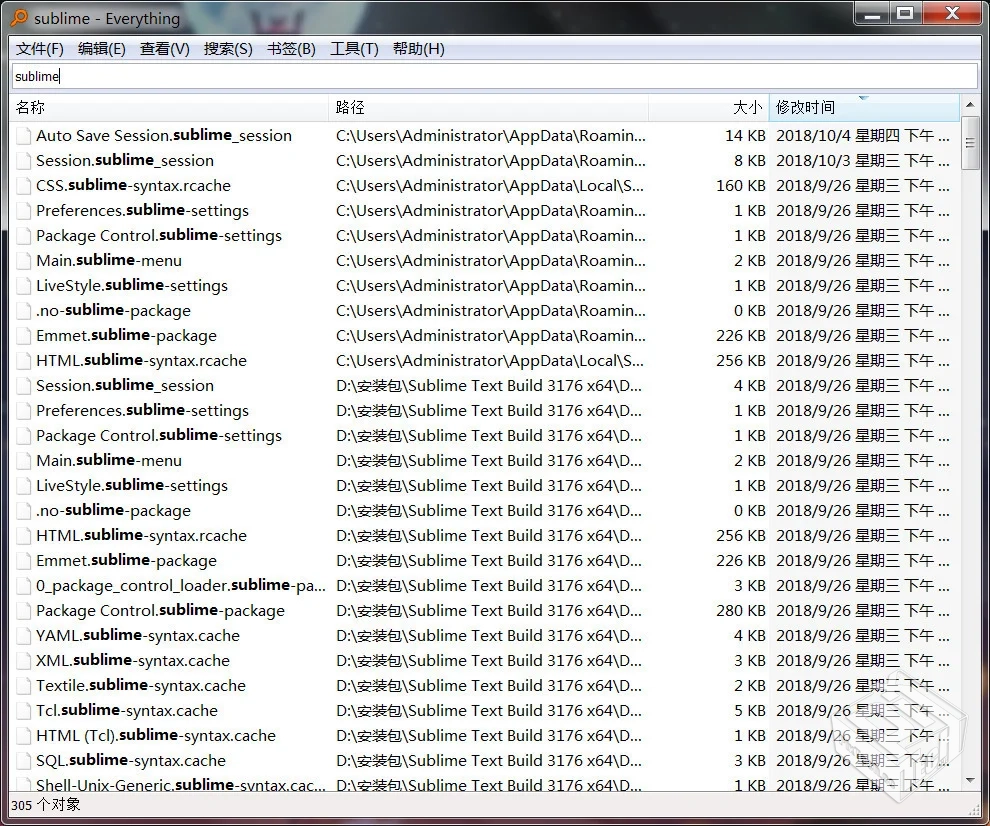Click file icon of CSS.sublime-syntax.rcache
990x826 pixels.
[x=23, y=186]
